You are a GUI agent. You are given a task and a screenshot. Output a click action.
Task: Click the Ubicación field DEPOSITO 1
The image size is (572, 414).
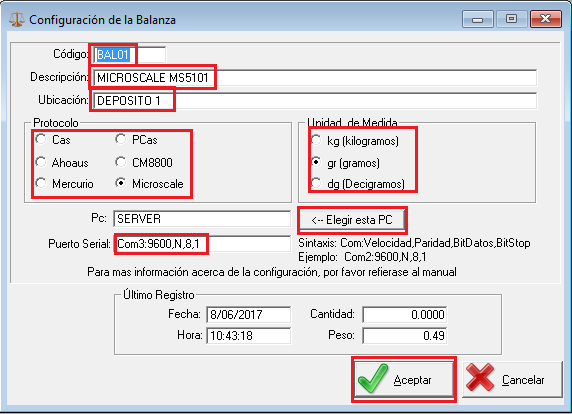pos(315,101)
